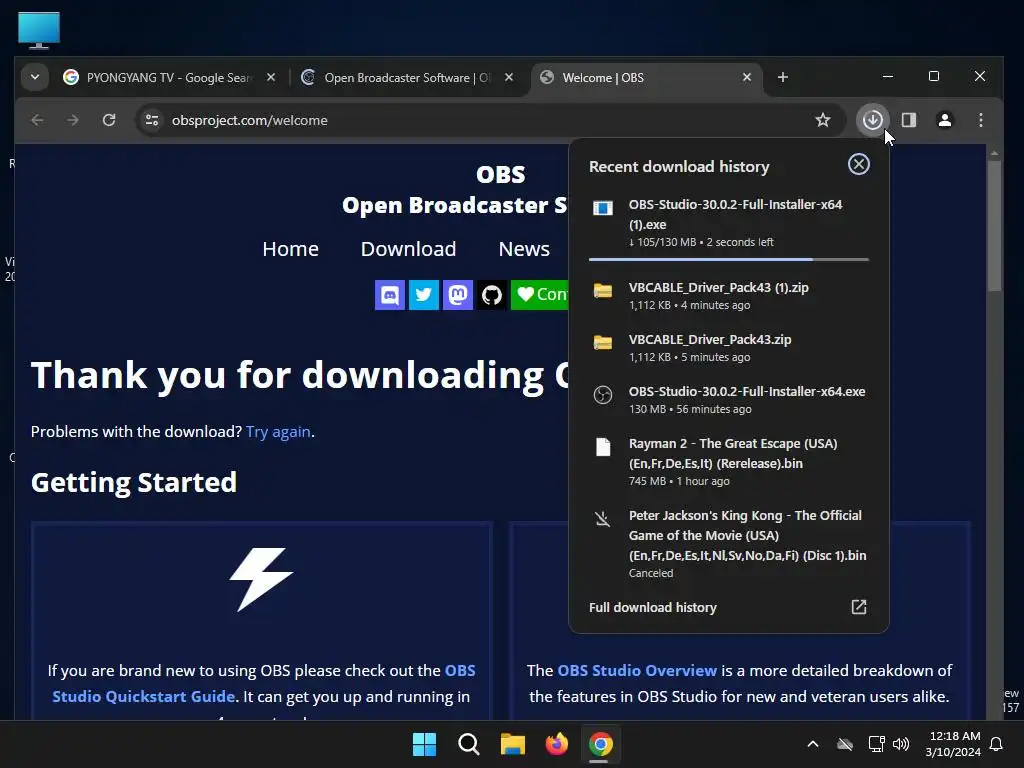Open tab search dropdown arrow
The height and width of the screenshot is (768, 1024).
(x=35, y=77)
